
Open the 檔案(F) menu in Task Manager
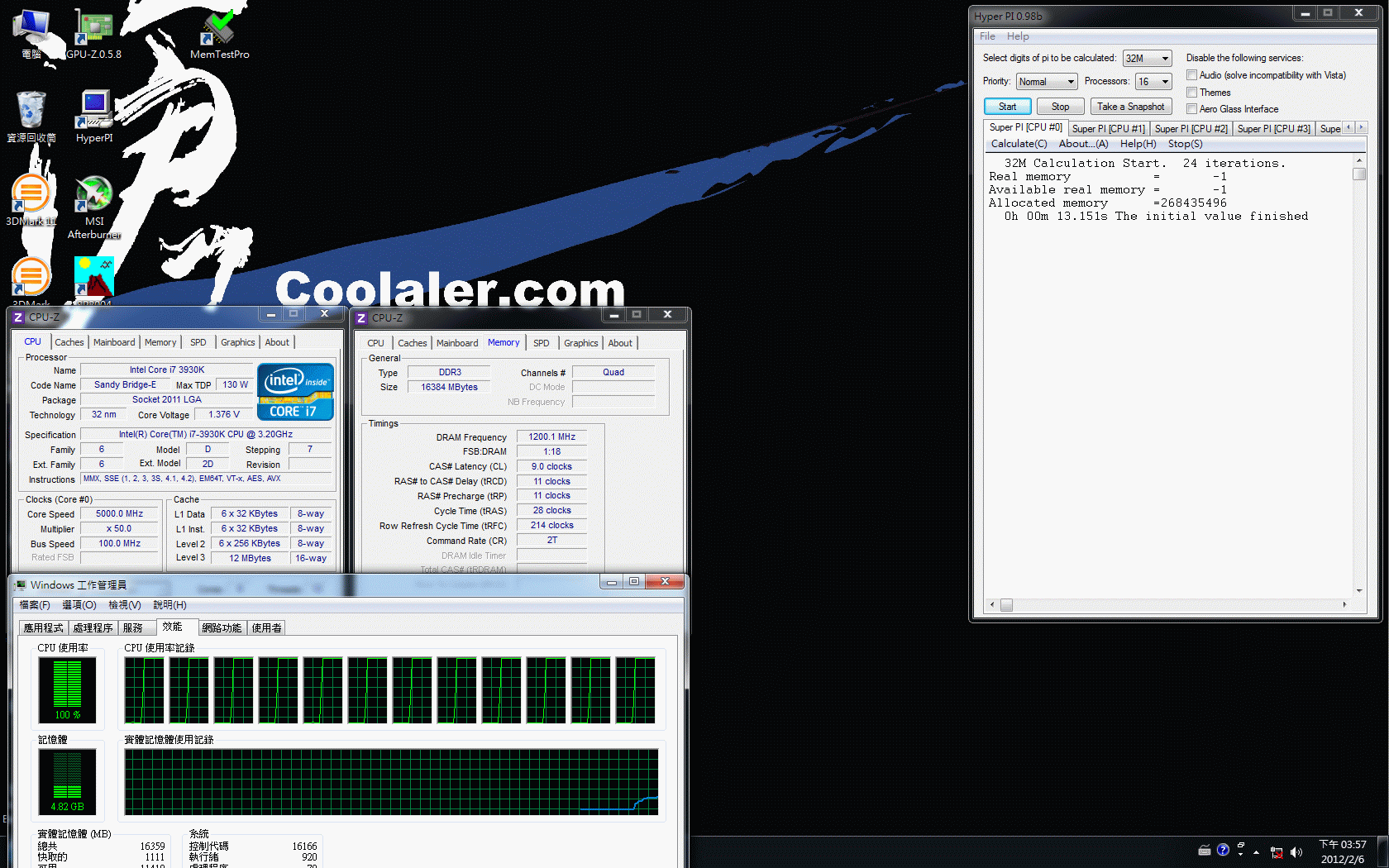35,605
